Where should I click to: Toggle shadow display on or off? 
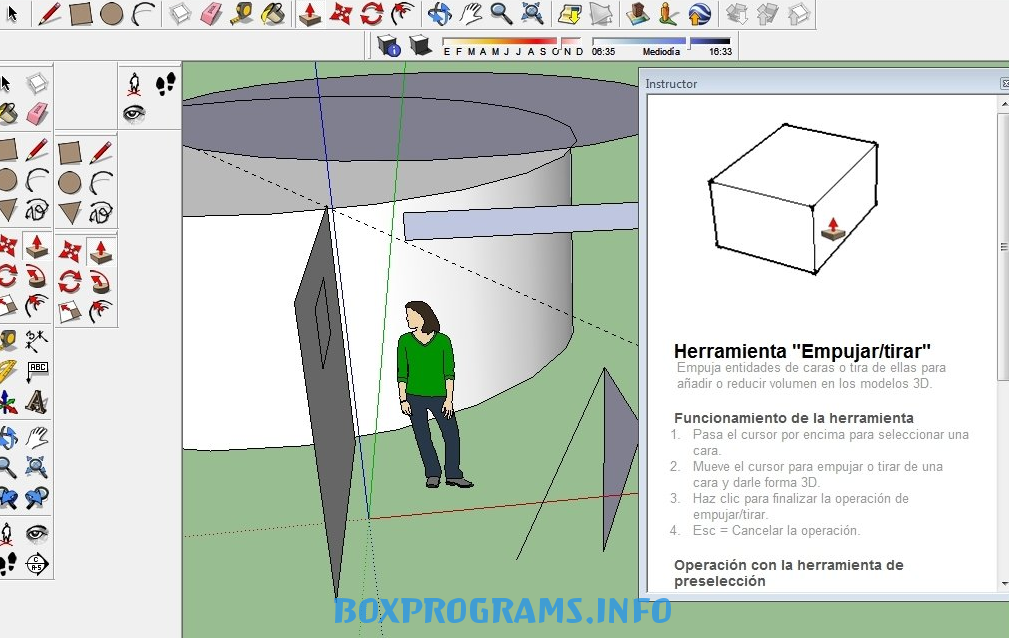point(420,45)
